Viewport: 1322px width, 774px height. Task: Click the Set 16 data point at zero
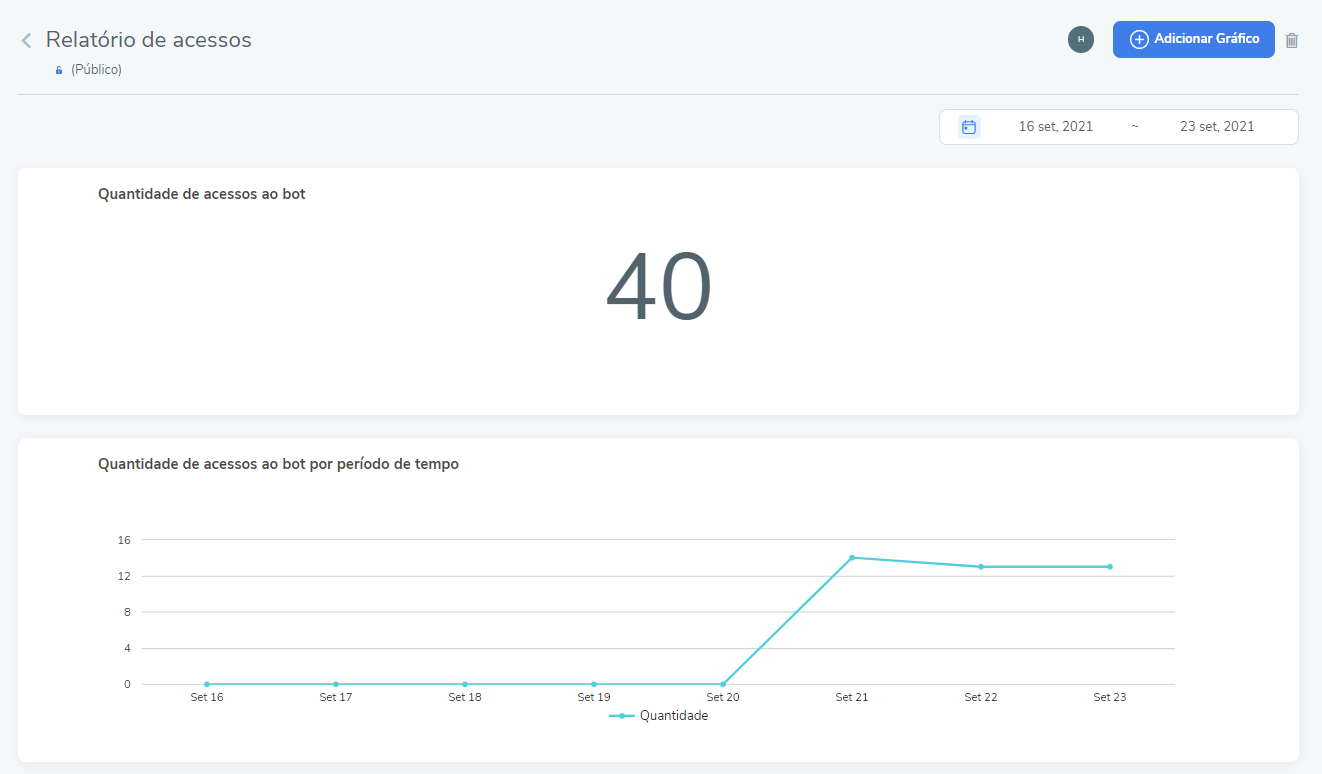pos(207,684)
